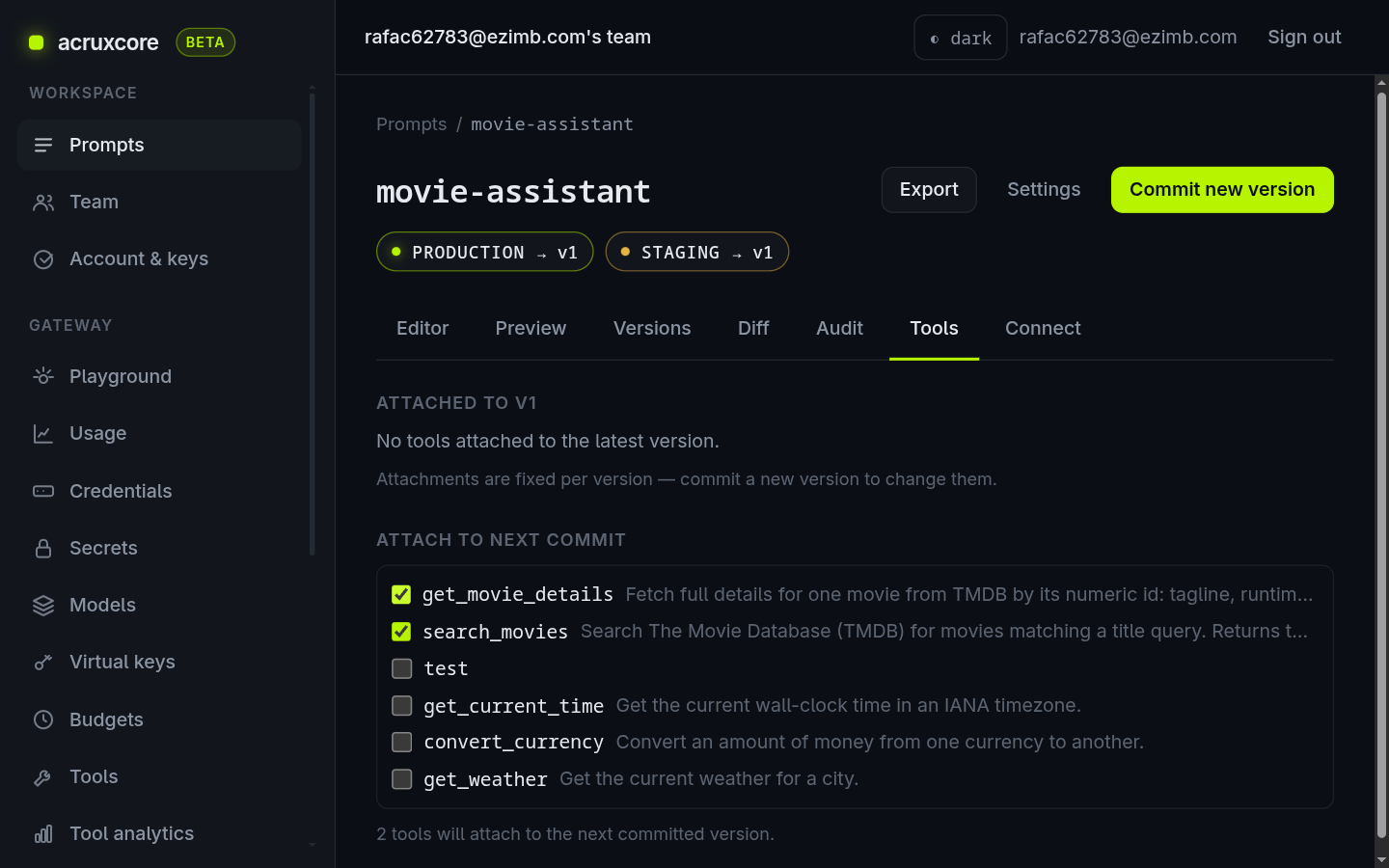Check the test tool checkbox

click(x=402, y=668)
